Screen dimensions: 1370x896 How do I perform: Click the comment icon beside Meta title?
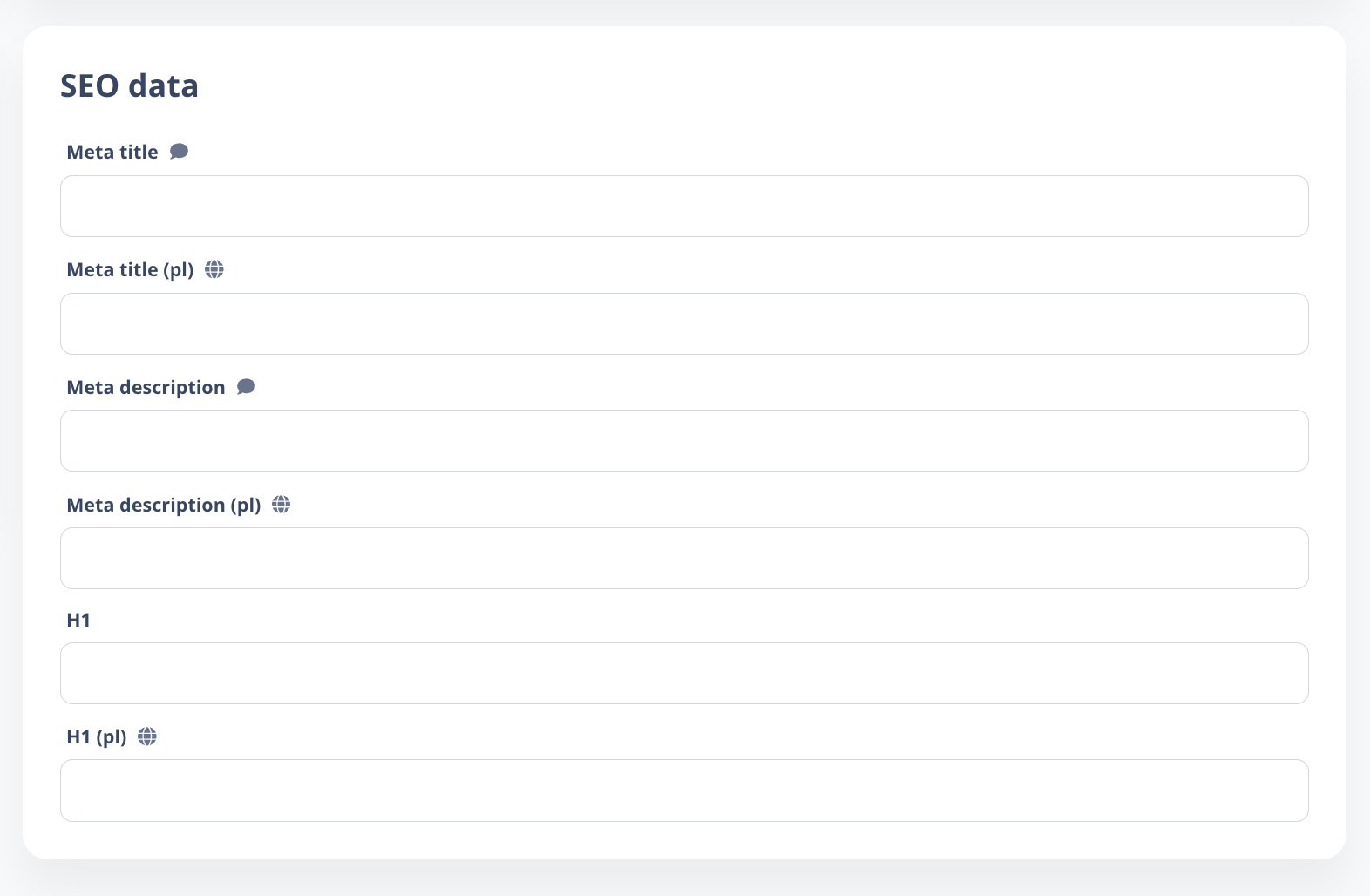pyautogui.click(x=179, y=152)
